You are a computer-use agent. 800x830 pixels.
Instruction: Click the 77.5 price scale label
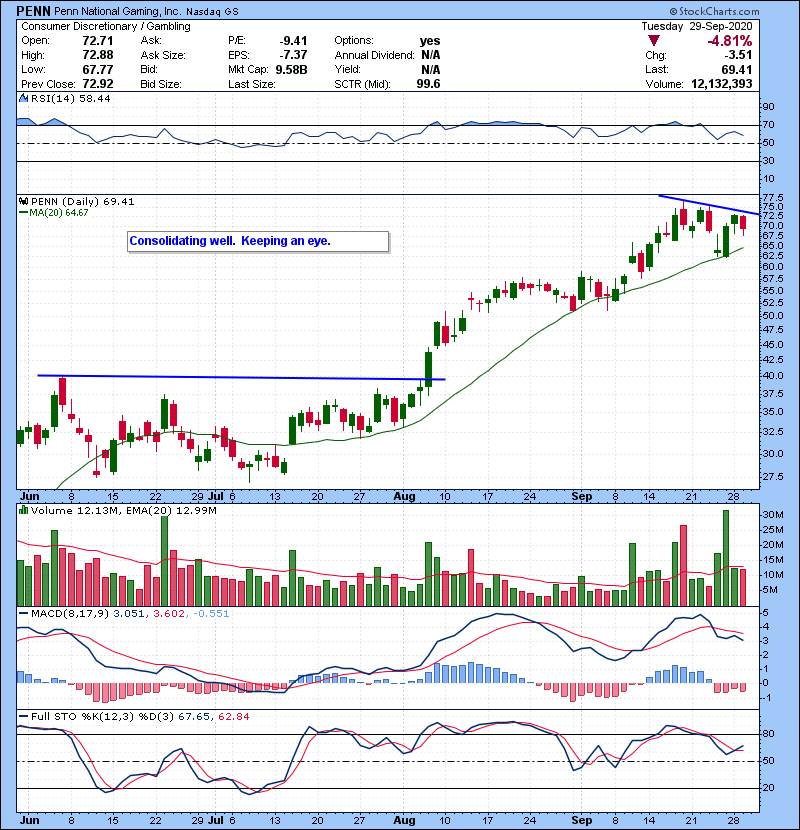[x=773, y=198]
